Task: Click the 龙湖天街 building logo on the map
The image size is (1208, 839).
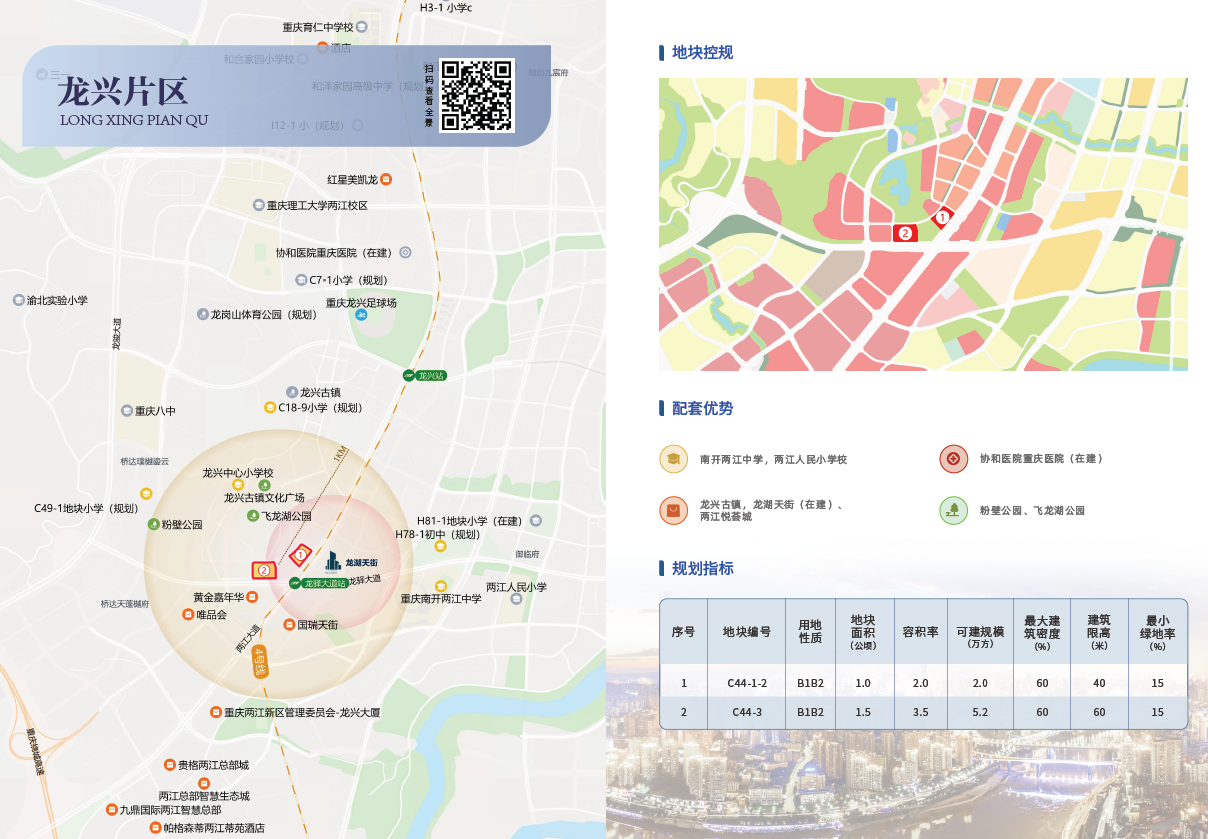Action: (x=333, y=562)
